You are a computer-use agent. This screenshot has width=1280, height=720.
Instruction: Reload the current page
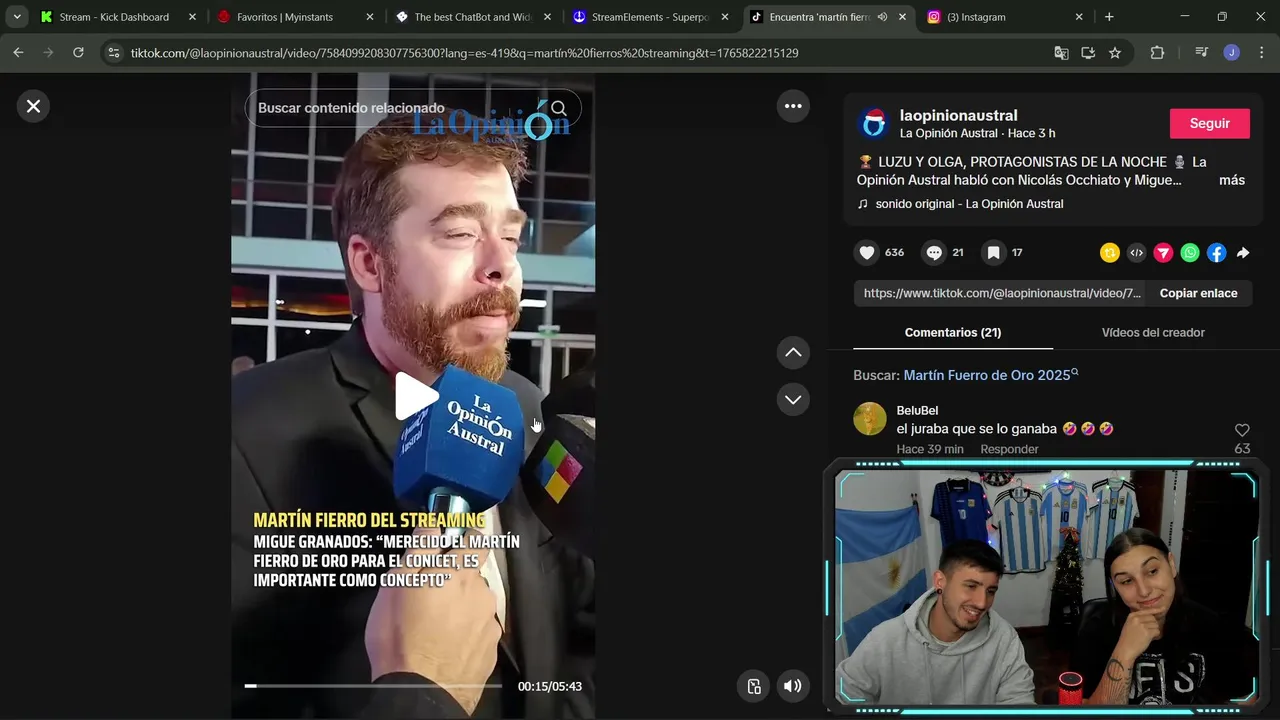pyautogui.click(x=78, y=53)
